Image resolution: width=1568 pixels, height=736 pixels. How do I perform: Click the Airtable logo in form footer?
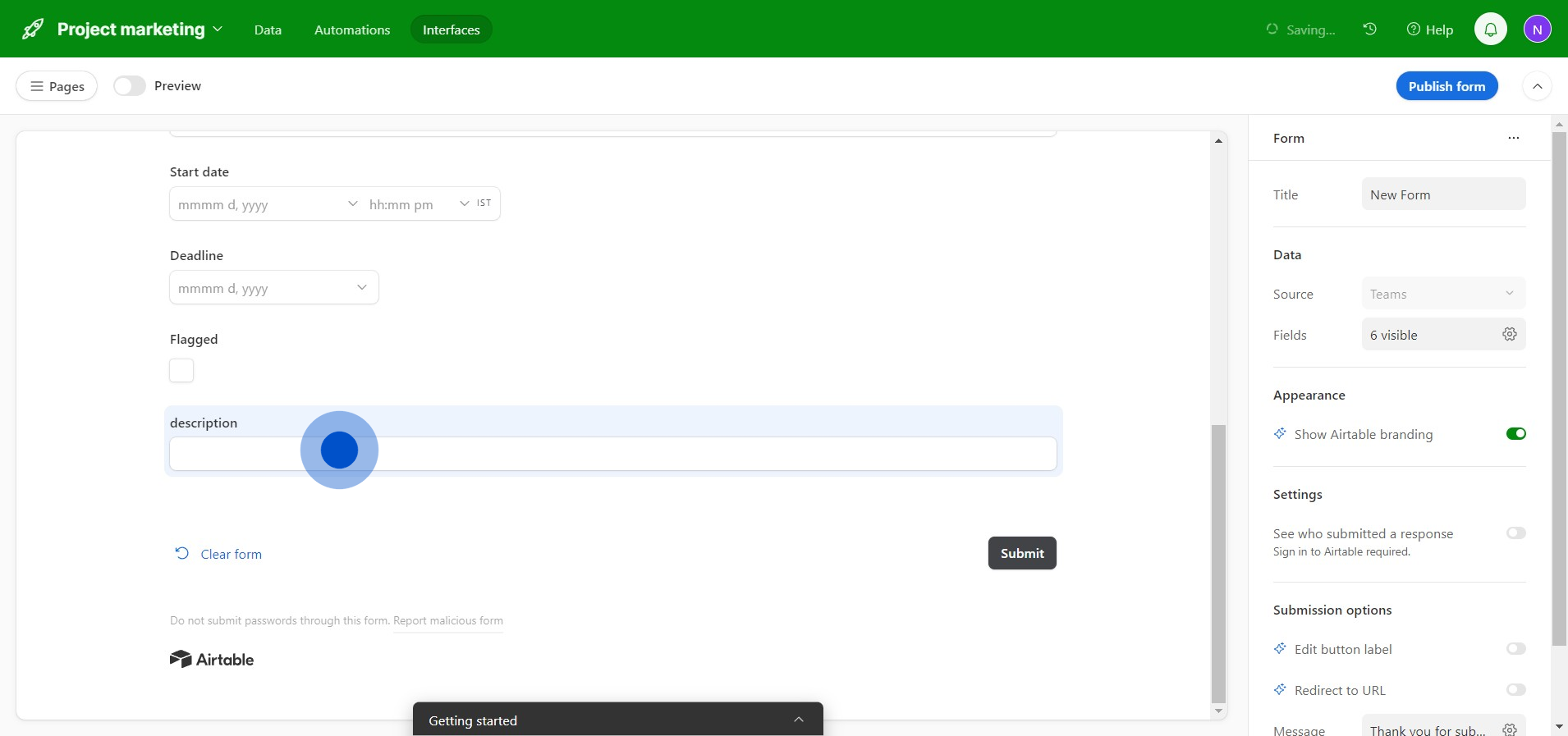pos(212,660)
